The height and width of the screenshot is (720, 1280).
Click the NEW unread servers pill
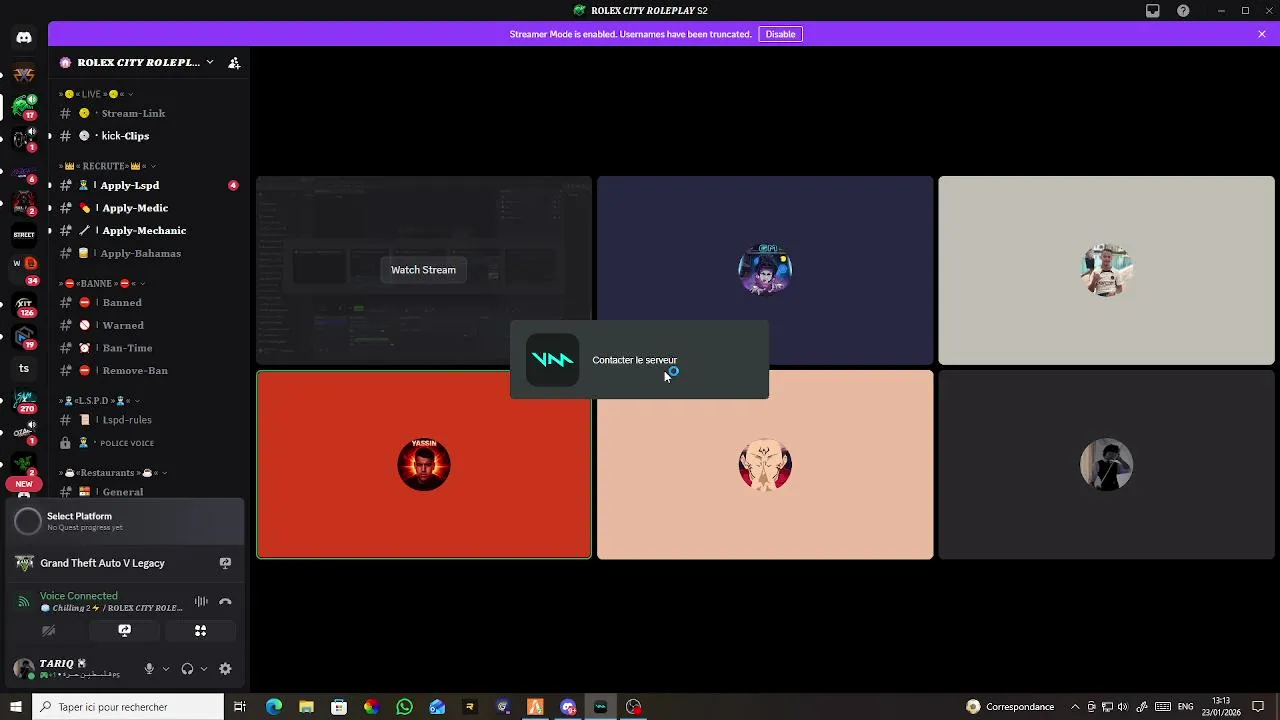[24, 484]
